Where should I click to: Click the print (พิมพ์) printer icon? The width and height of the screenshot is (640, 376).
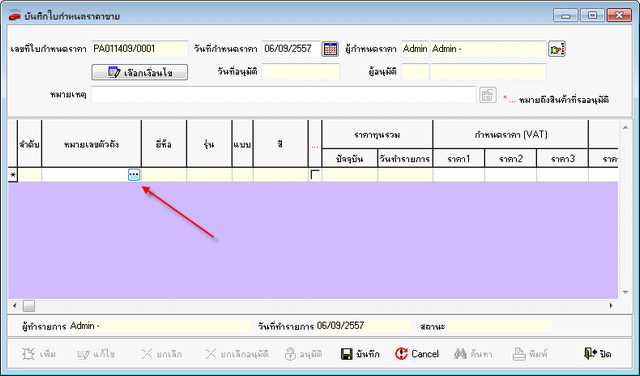pyautogui.click(x=519, y=354)
